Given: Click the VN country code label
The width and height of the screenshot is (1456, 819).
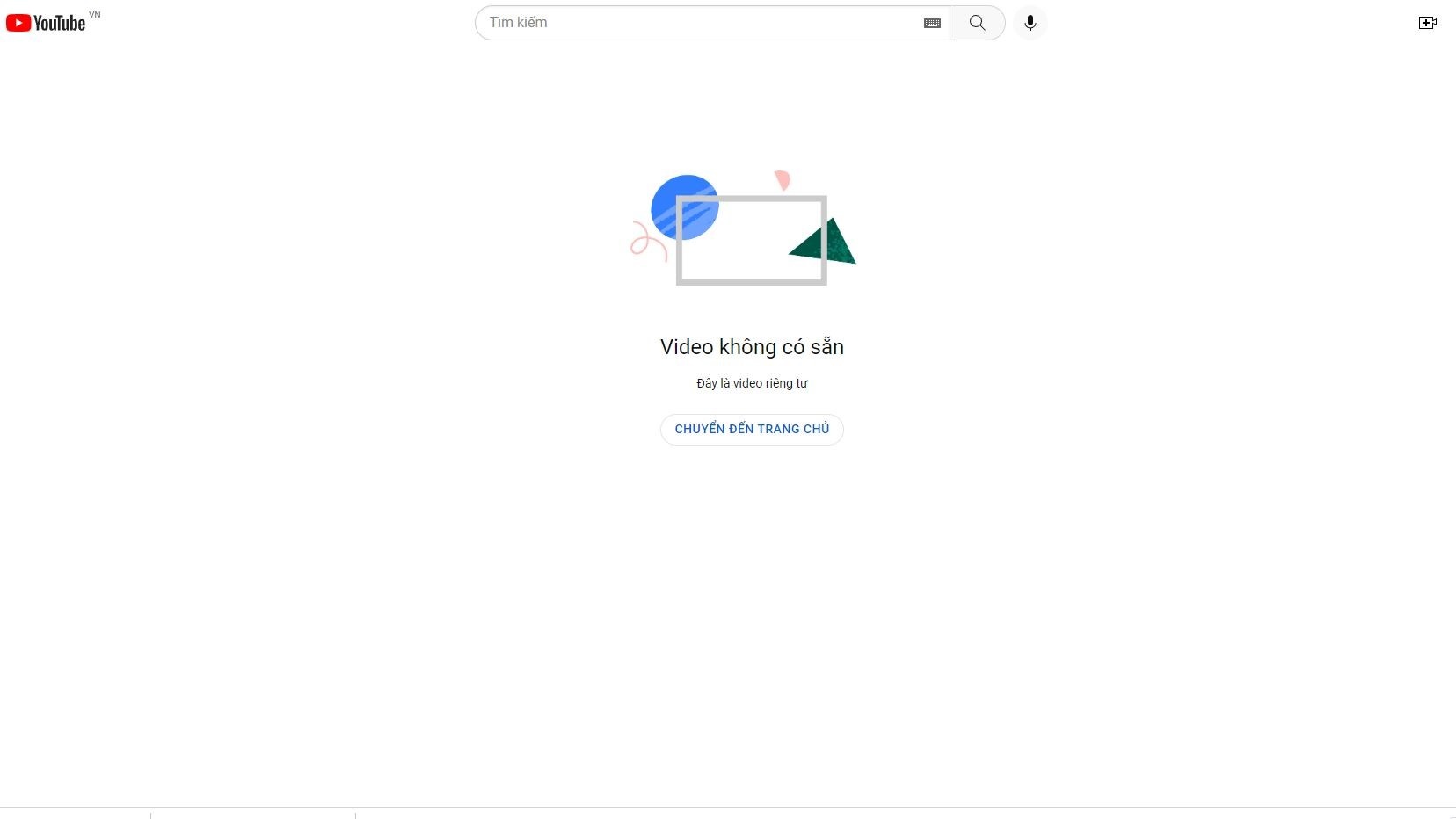Looking at the screenshot, I should tap(95, 15).
